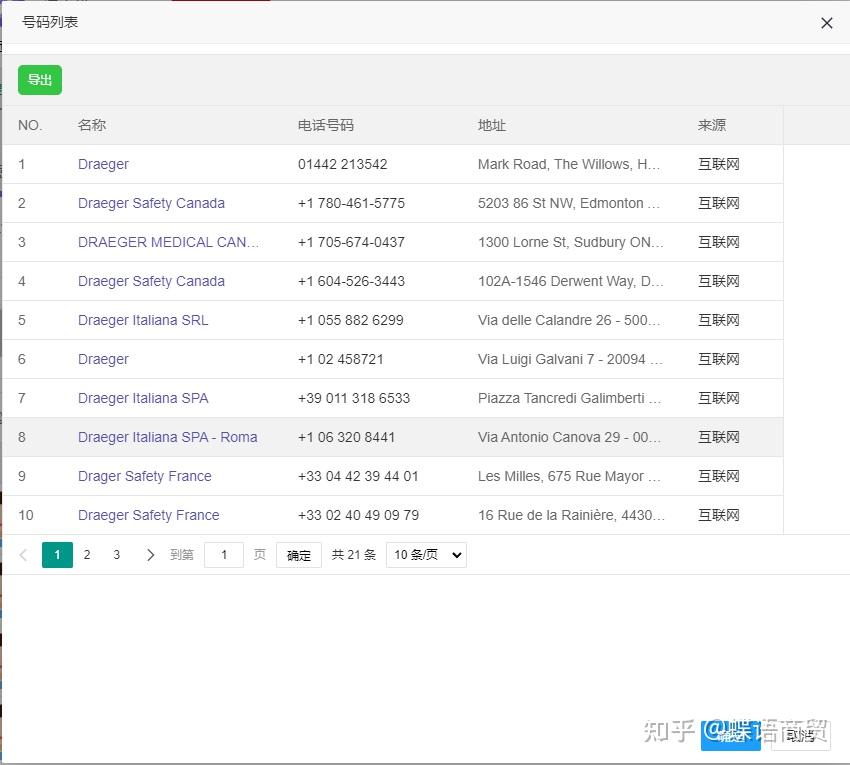Click address 102A-1546 Derwent Way
The height and width of the screenshot is (765, 850).
[x=571, y=281]
